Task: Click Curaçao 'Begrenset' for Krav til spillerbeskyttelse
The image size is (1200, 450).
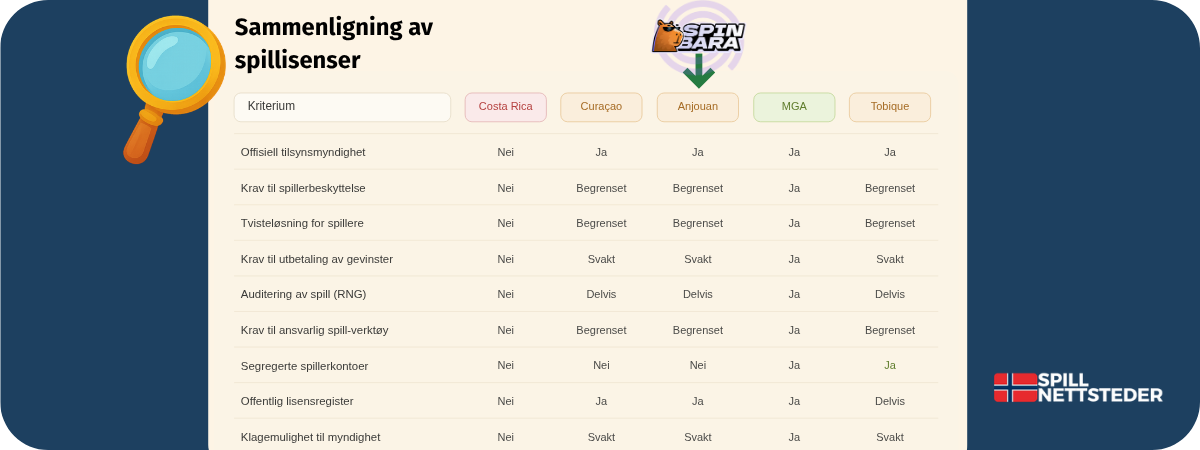Action: (601, 188)
